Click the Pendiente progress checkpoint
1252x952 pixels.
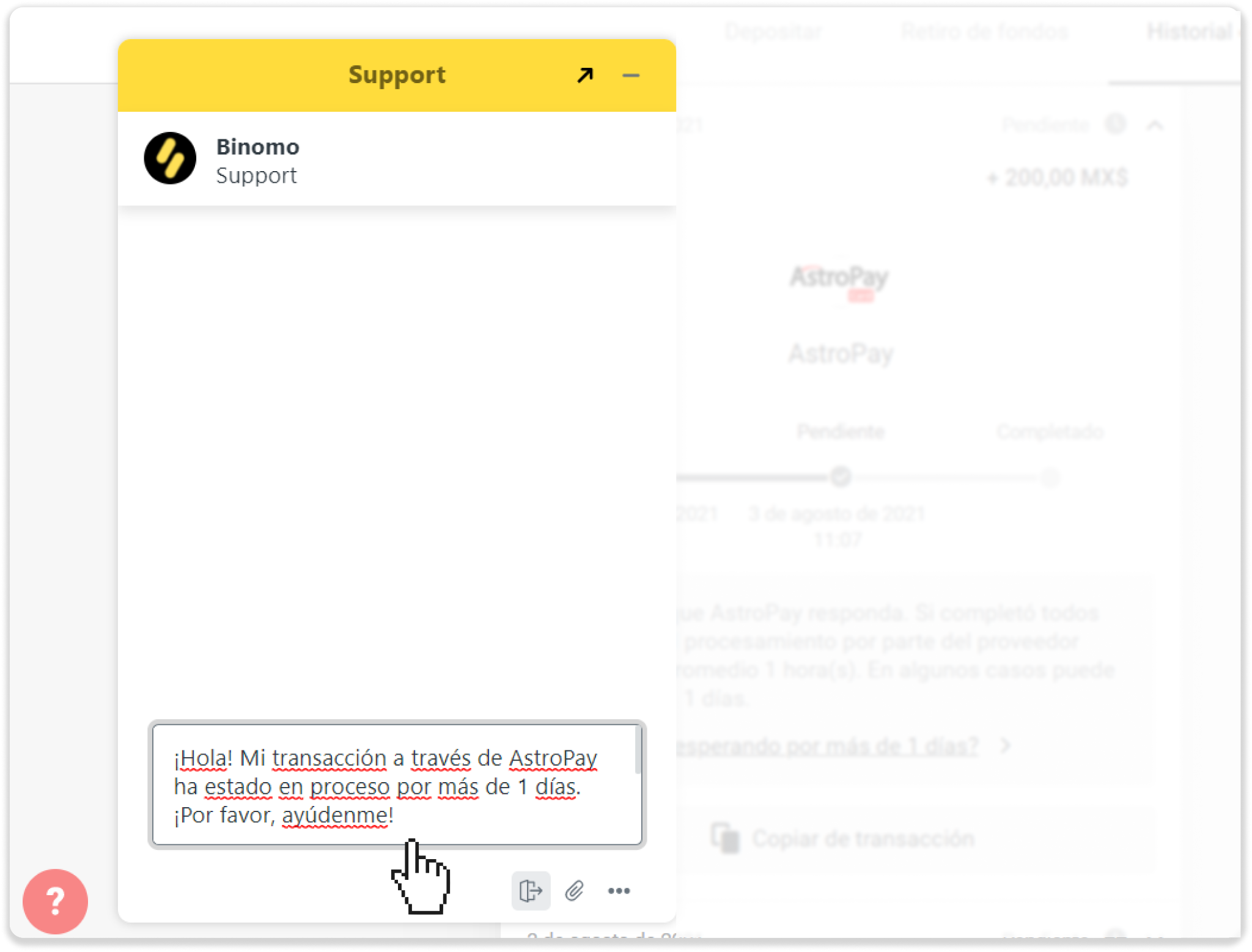pyautogui.click(x=841, y=476)
